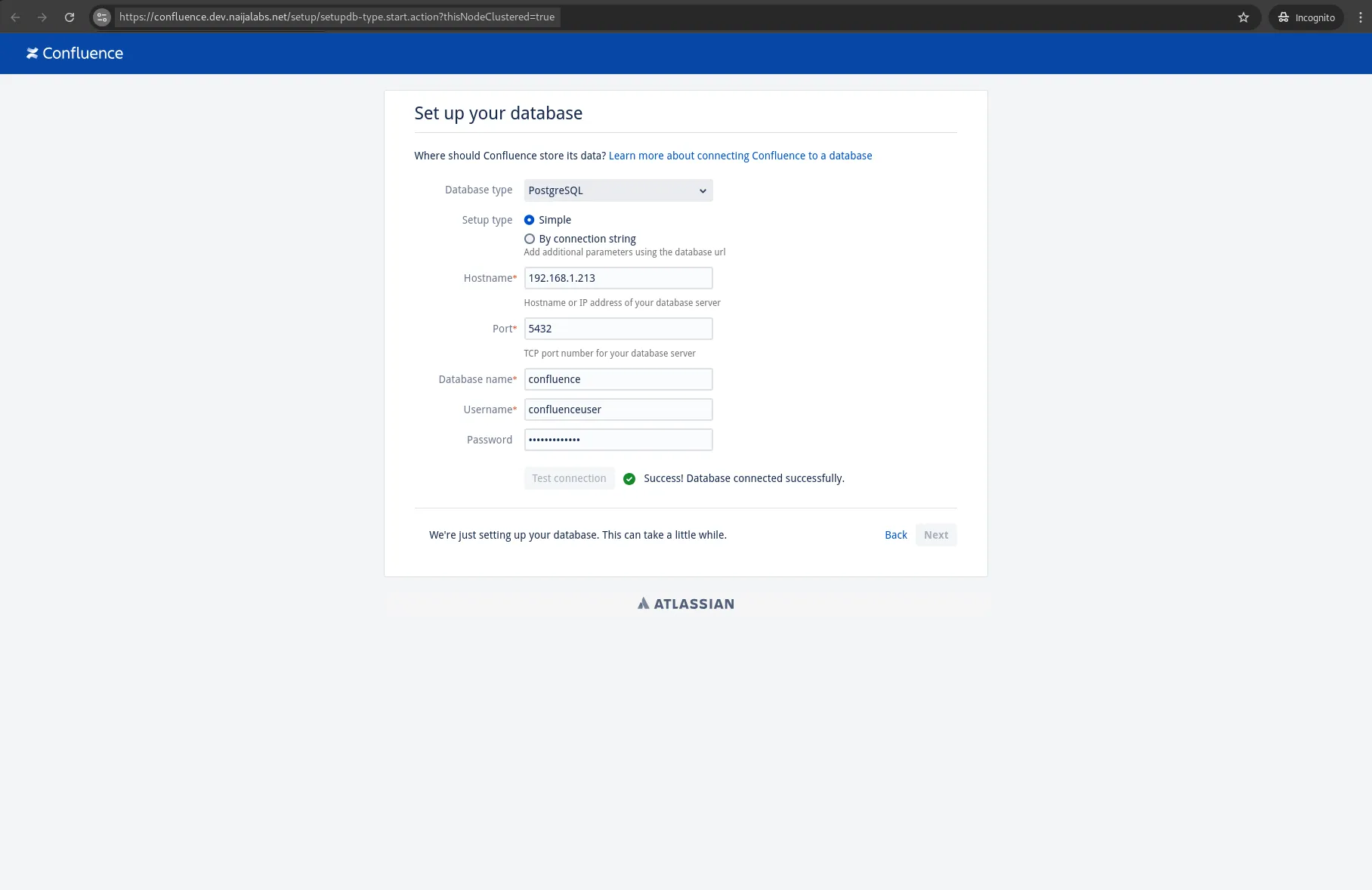The image size is (1372, 890).
Task: Bookmark this page with the star icon
Action: tap(1244, 17)
